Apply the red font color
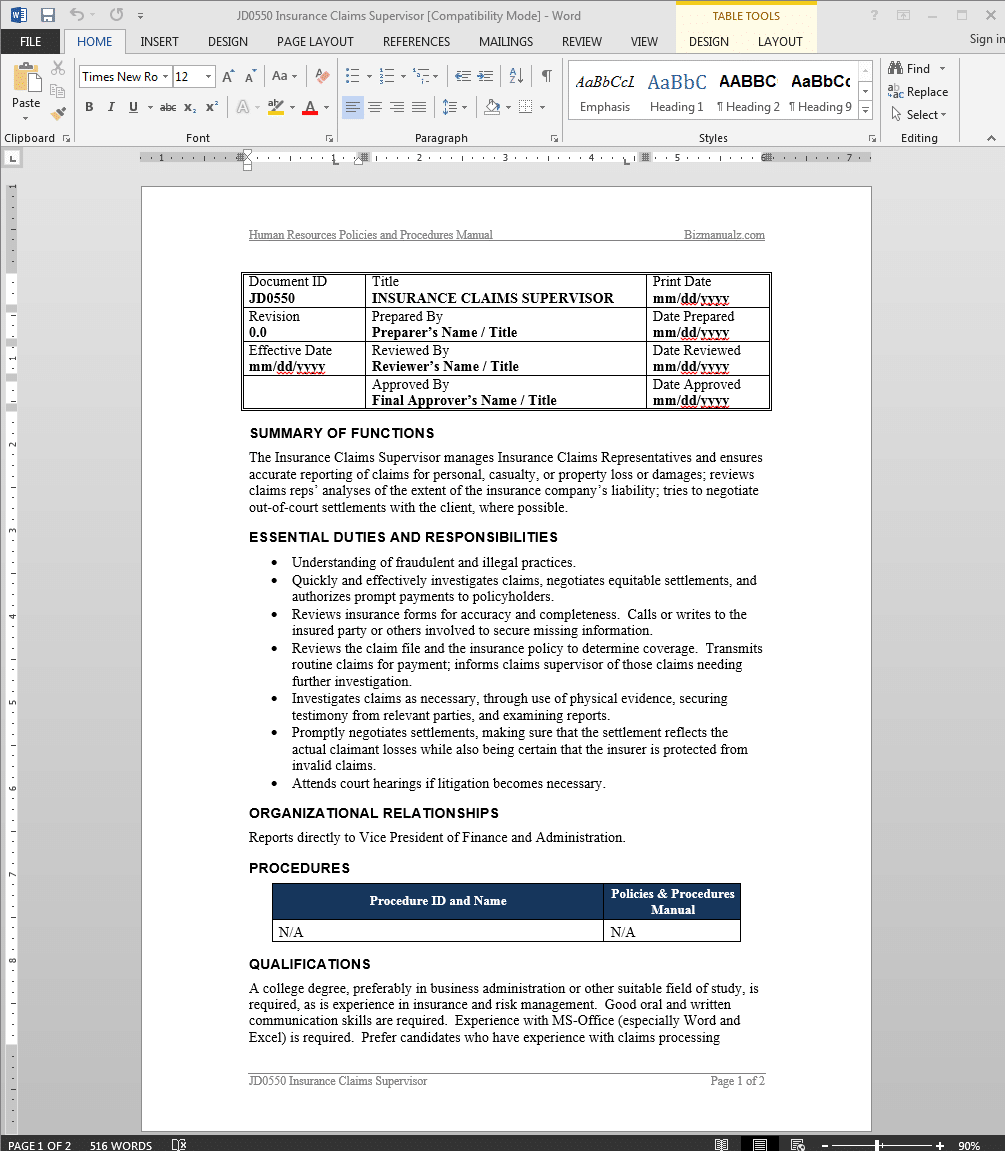 click(311, 107)
